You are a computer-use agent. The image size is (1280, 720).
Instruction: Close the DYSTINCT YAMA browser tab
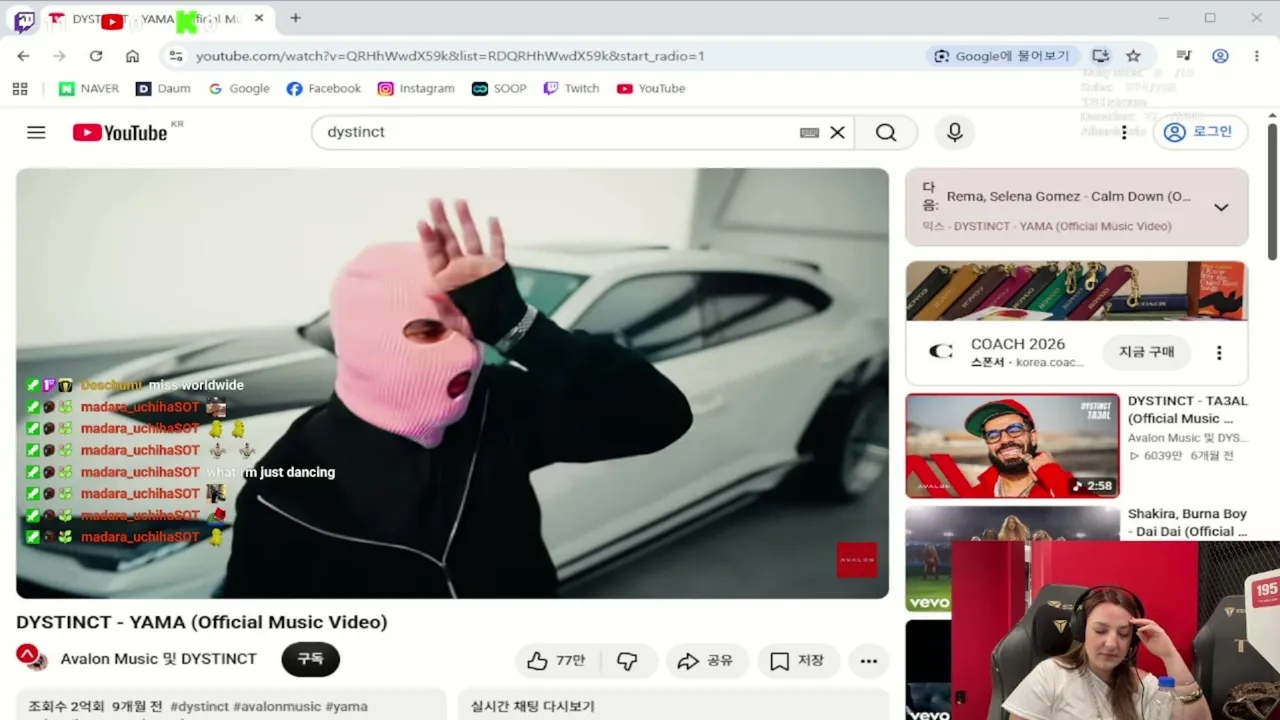tap(259, 18)
